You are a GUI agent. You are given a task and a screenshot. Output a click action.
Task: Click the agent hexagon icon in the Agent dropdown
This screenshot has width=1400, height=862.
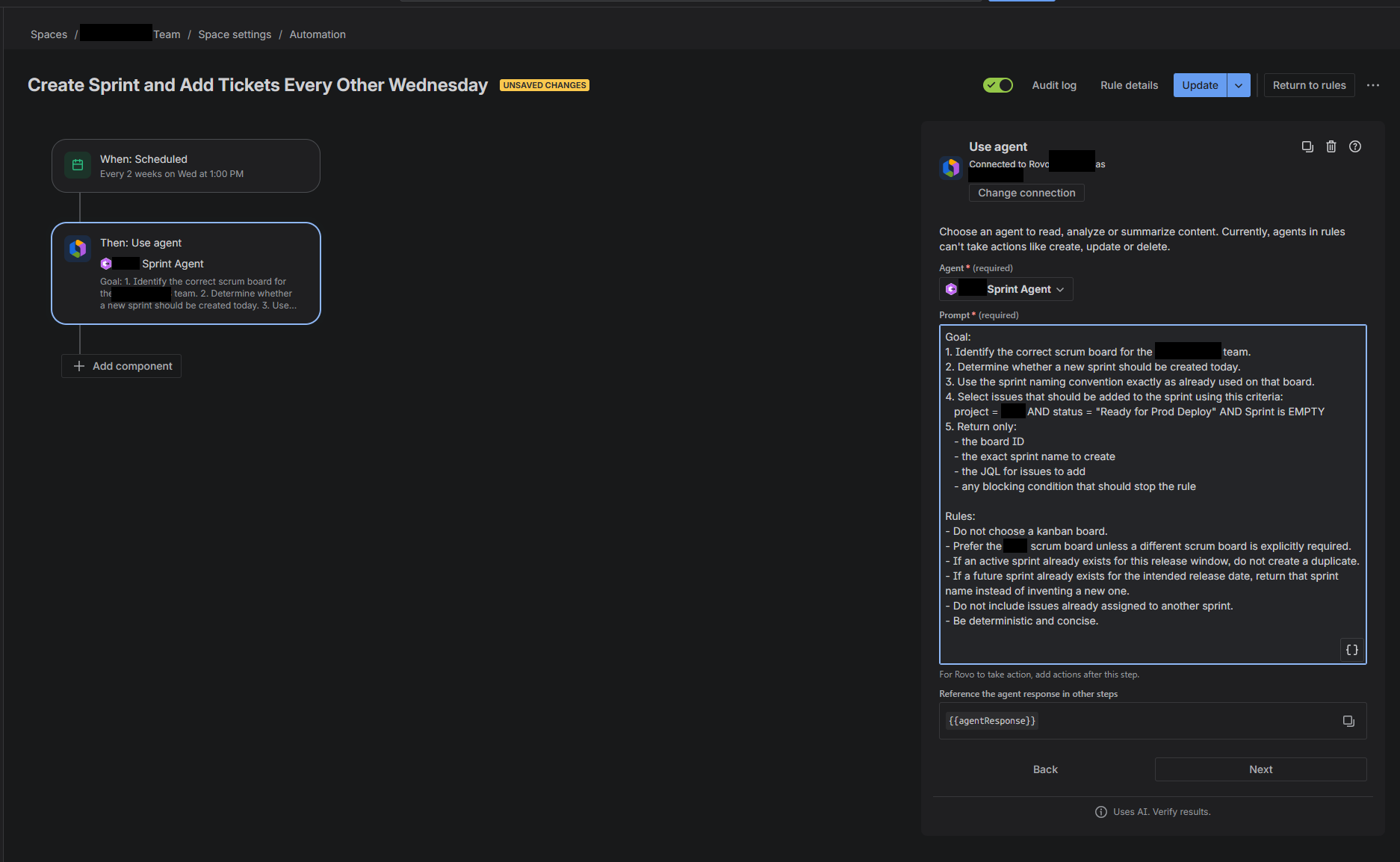pos(951,289)
